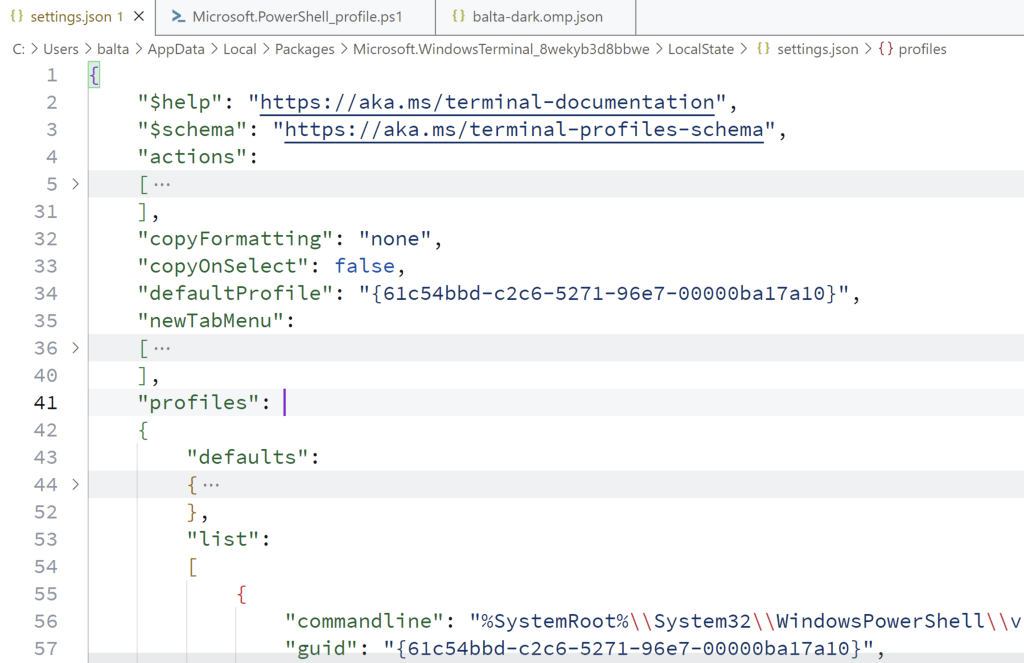Click the false value on line 33
The image size is (1024, 663).
tap(365, 267)
